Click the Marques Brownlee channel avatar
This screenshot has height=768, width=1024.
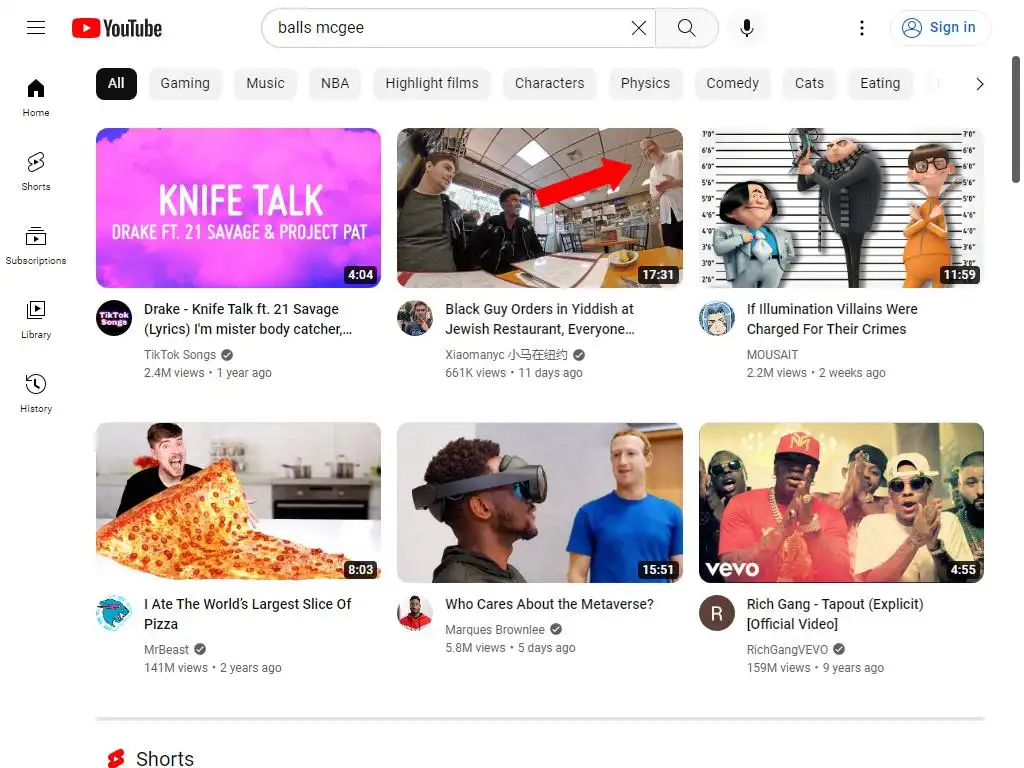(415, 613)
